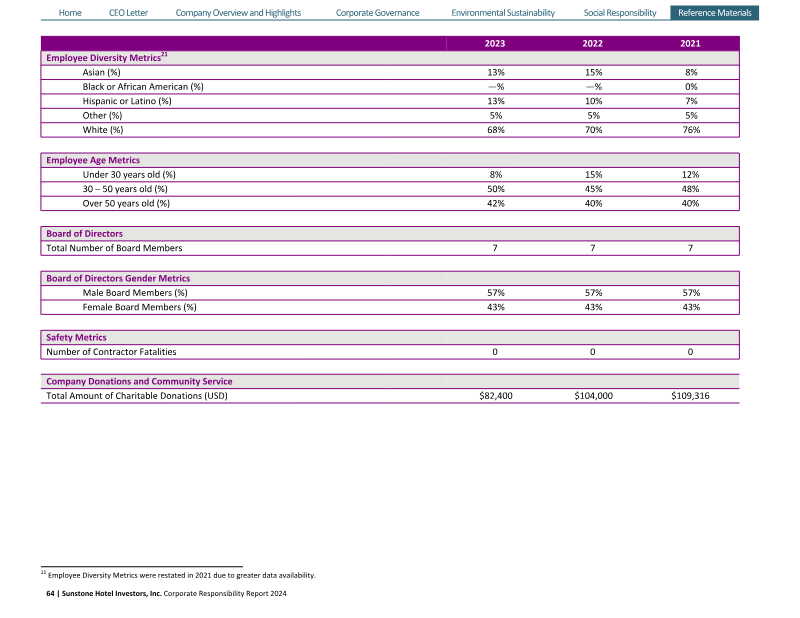Screen dimensions: 800x618
Task: Click the 2022 column header
Action: click(593, 43)
